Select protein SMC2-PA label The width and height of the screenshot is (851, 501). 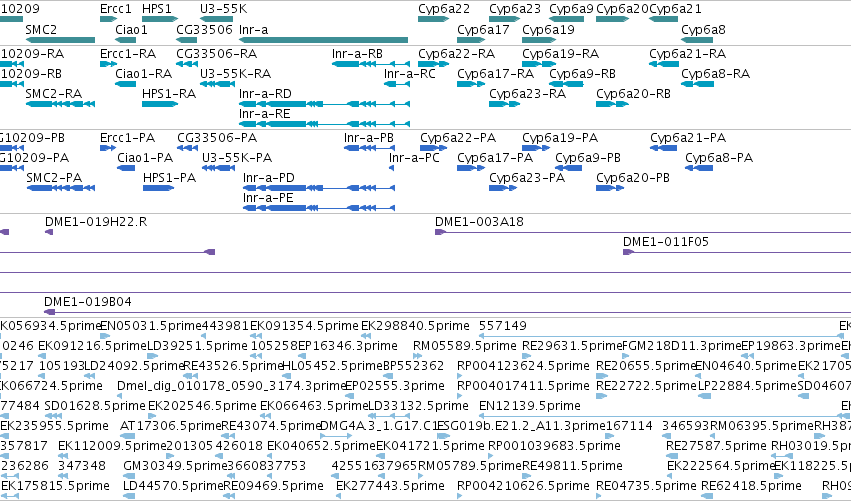click(54, 177)
